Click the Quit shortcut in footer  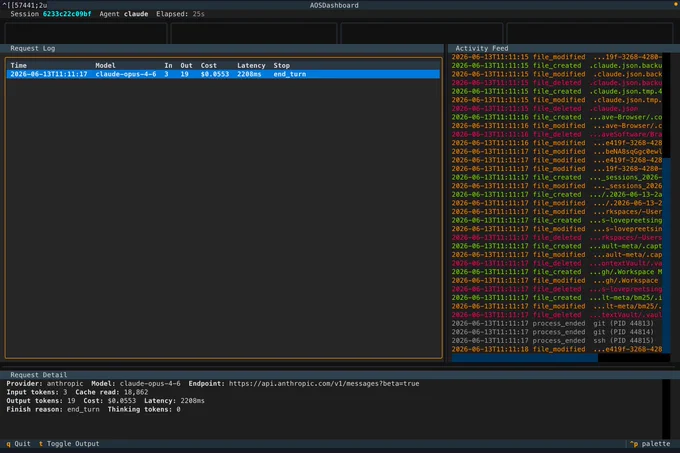tap(18, 443)
